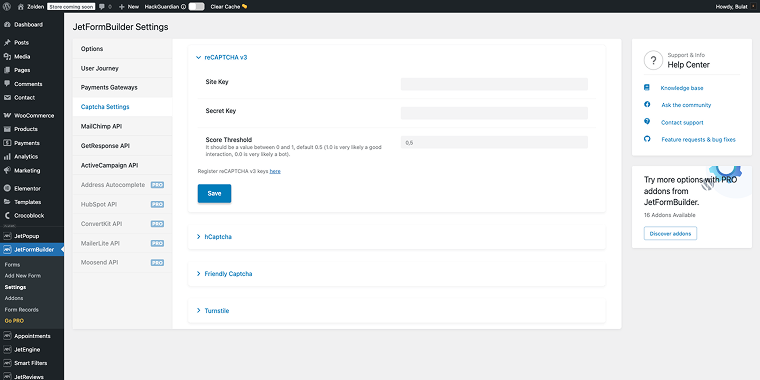Click the HackGuardian info icon

183,7
